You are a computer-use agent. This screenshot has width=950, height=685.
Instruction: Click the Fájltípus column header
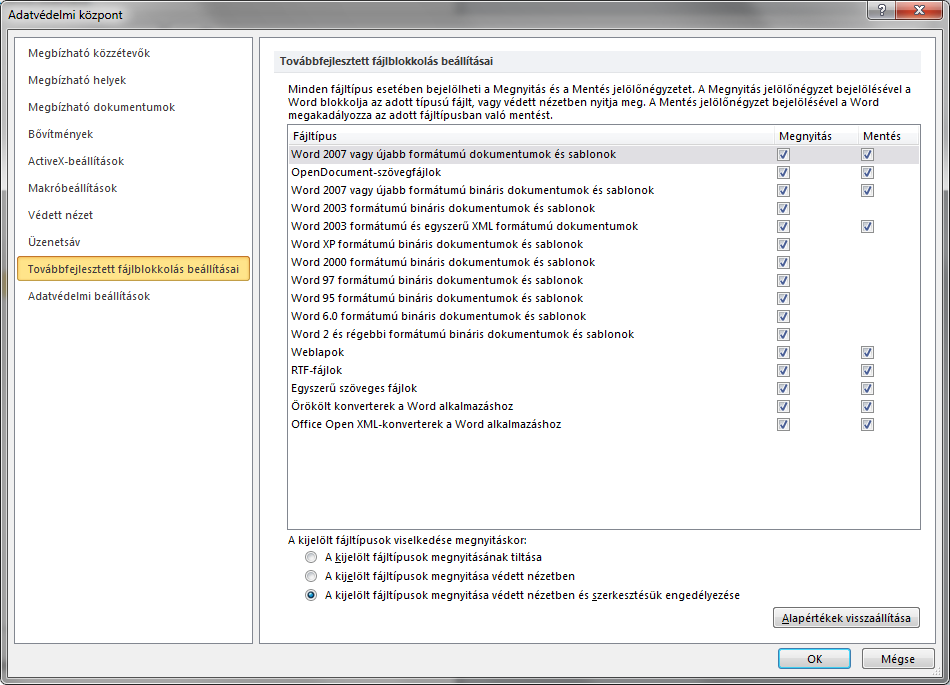531,136
